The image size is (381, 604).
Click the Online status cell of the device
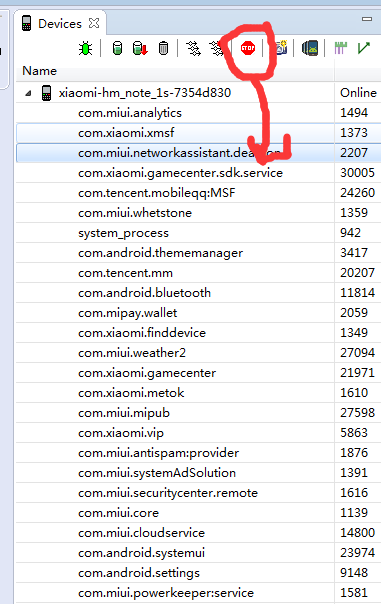pyautogui.click(x=358, y=93)
